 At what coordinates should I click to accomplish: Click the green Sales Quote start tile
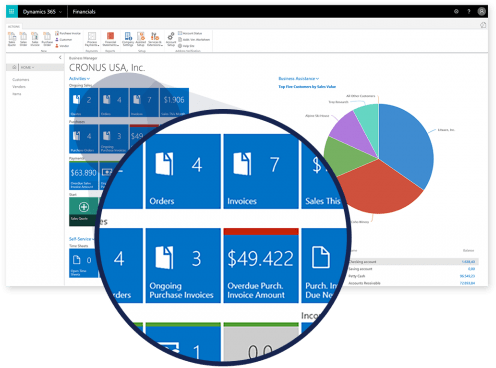(84, 211)
